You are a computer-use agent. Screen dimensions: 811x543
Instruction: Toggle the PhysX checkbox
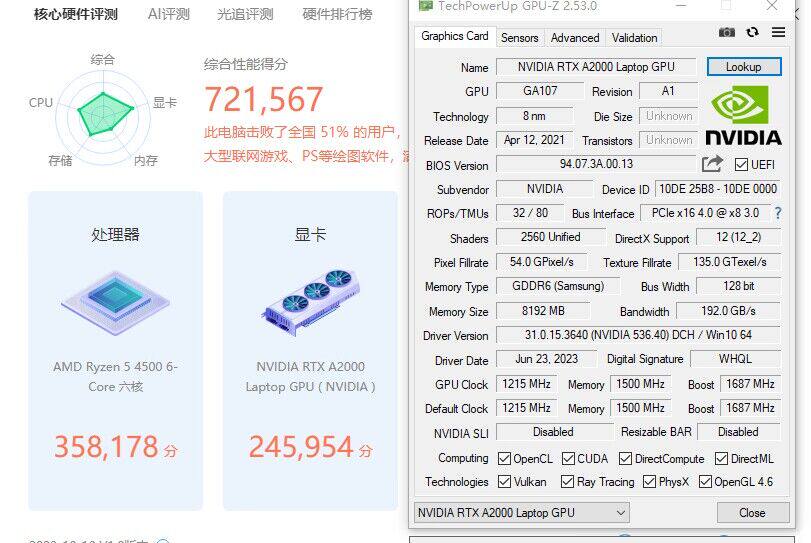(x=649, y=481)
